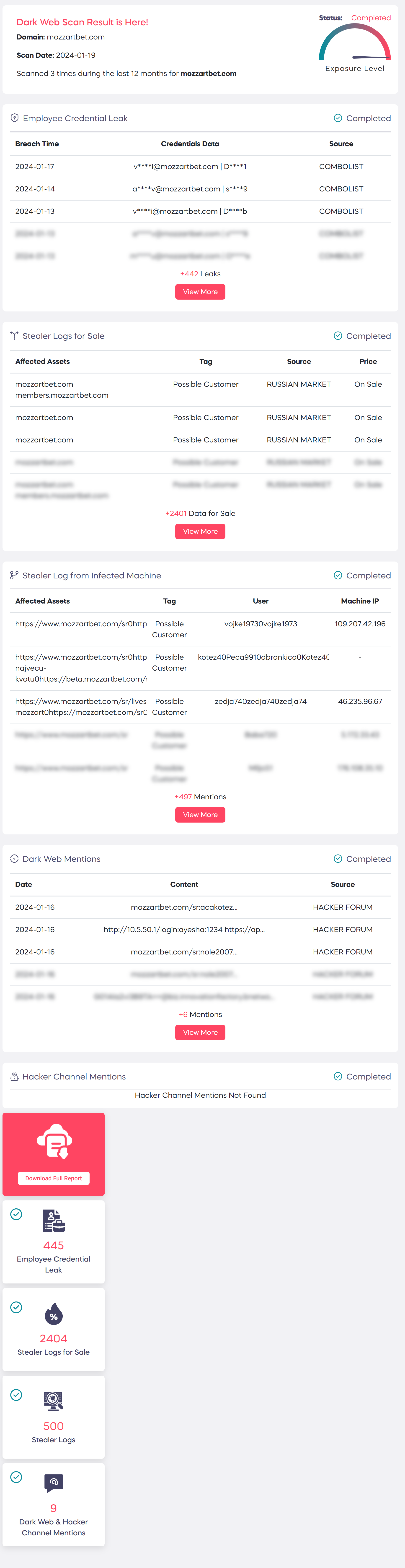
Task: Click the chat bubble icon above 9
Action: pos(54,1483)
